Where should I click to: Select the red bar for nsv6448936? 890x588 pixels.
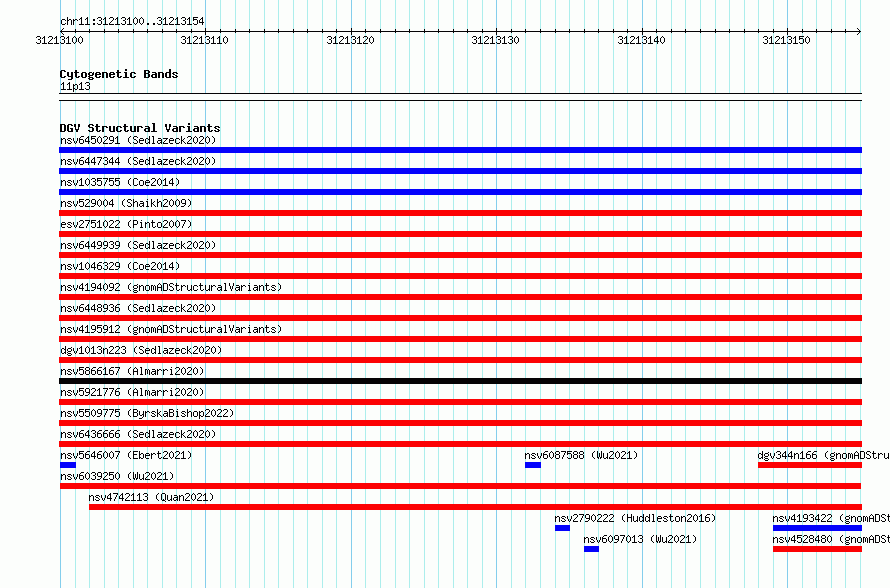[460, 318]
